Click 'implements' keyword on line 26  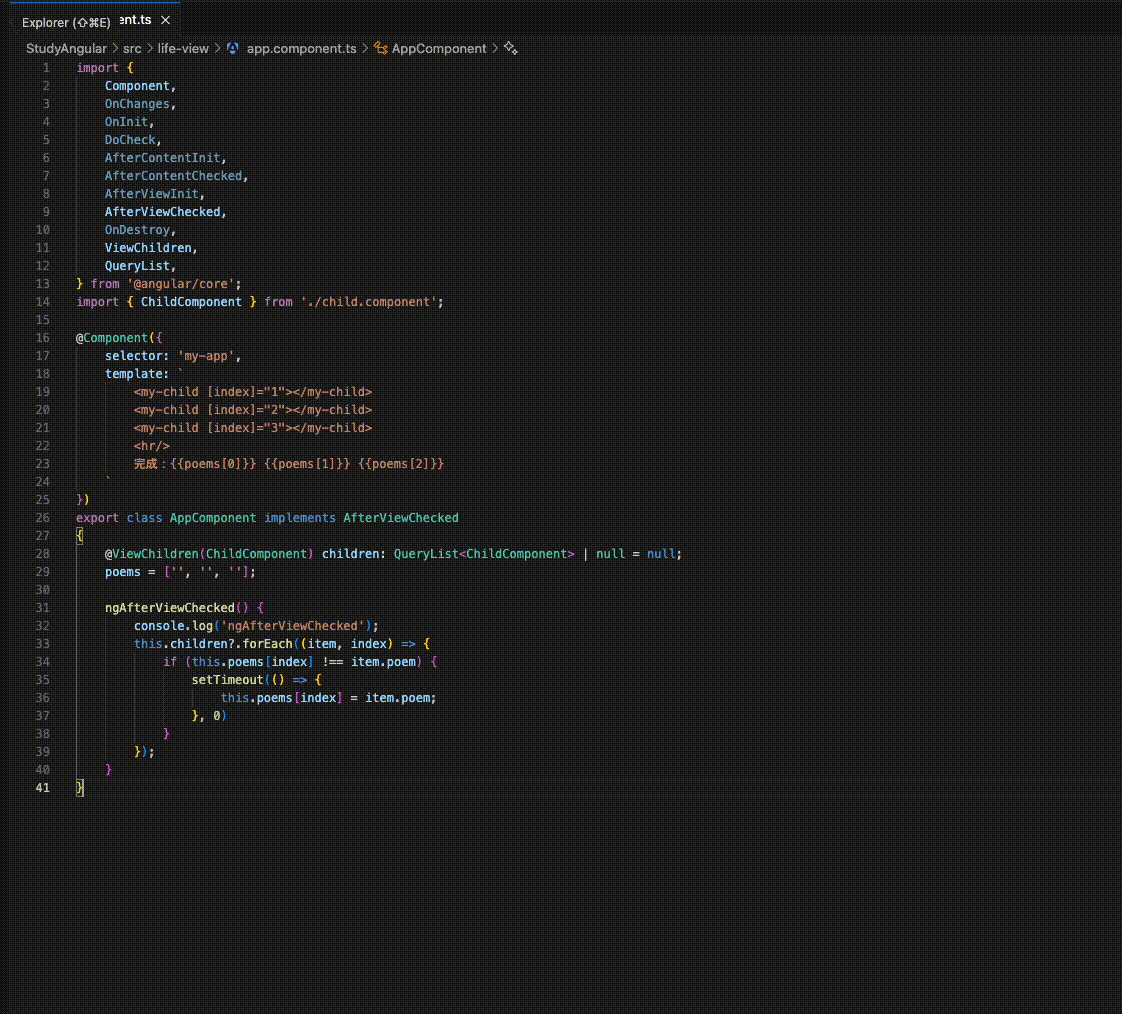point(300,518)
